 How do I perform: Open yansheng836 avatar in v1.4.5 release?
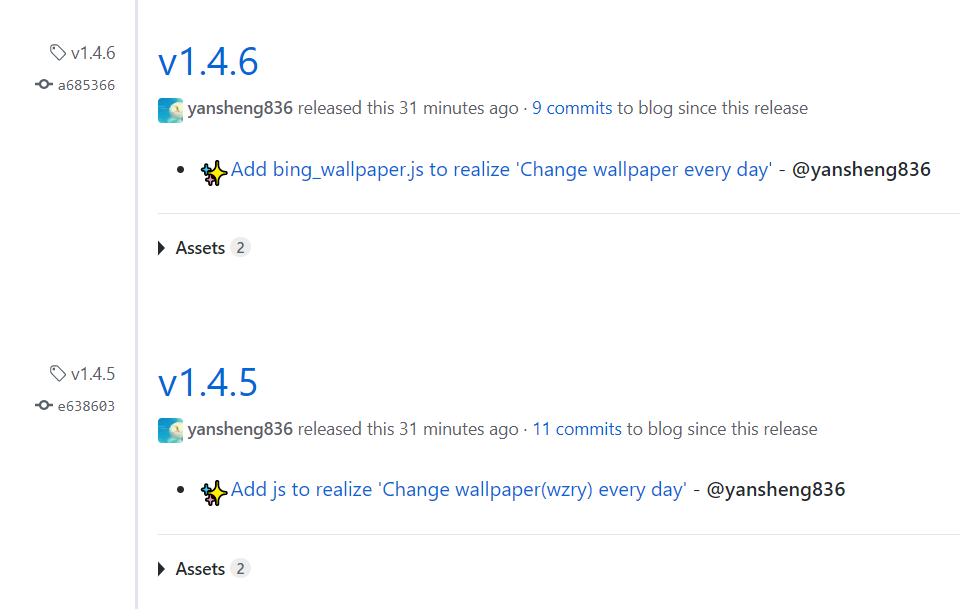(170, 430)
